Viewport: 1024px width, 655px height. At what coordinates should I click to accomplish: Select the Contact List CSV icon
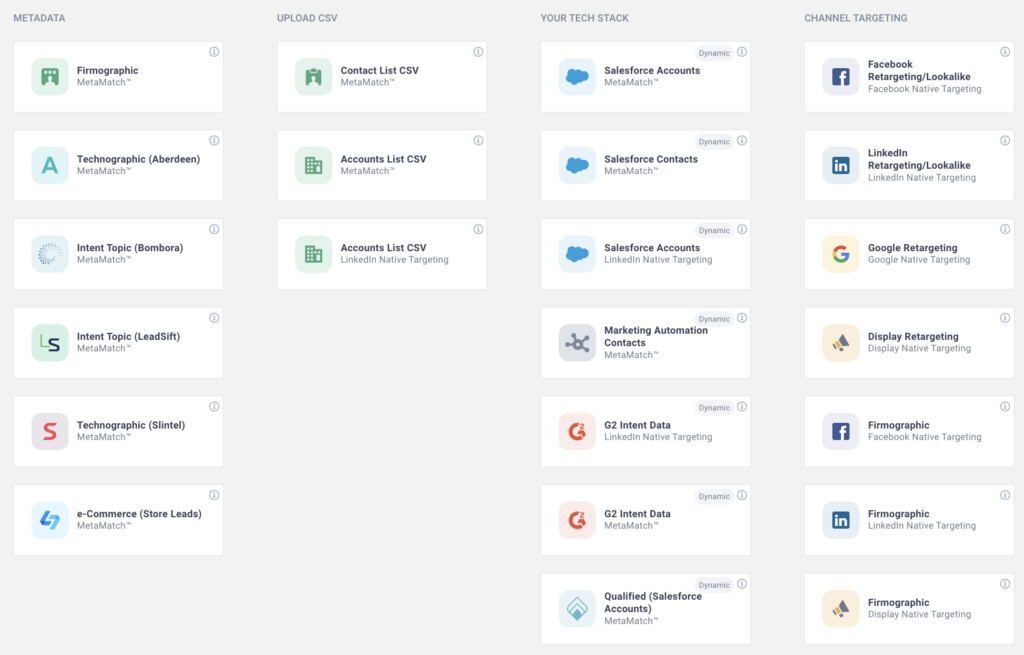[313, 76]
